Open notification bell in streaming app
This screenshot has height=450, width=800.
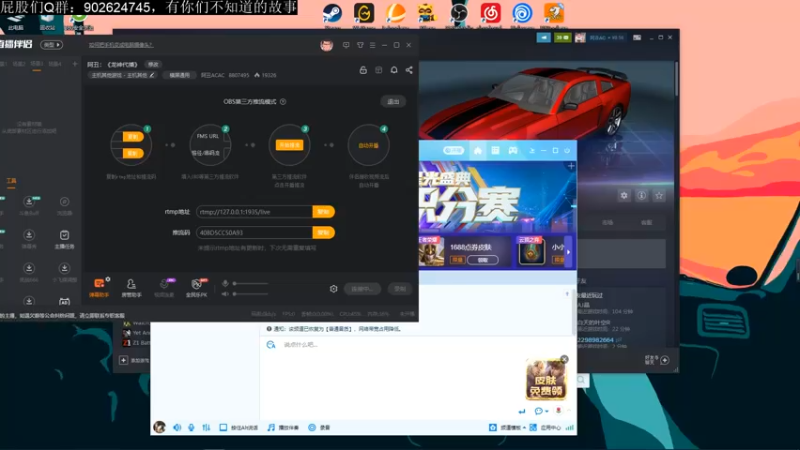(394, 70)
